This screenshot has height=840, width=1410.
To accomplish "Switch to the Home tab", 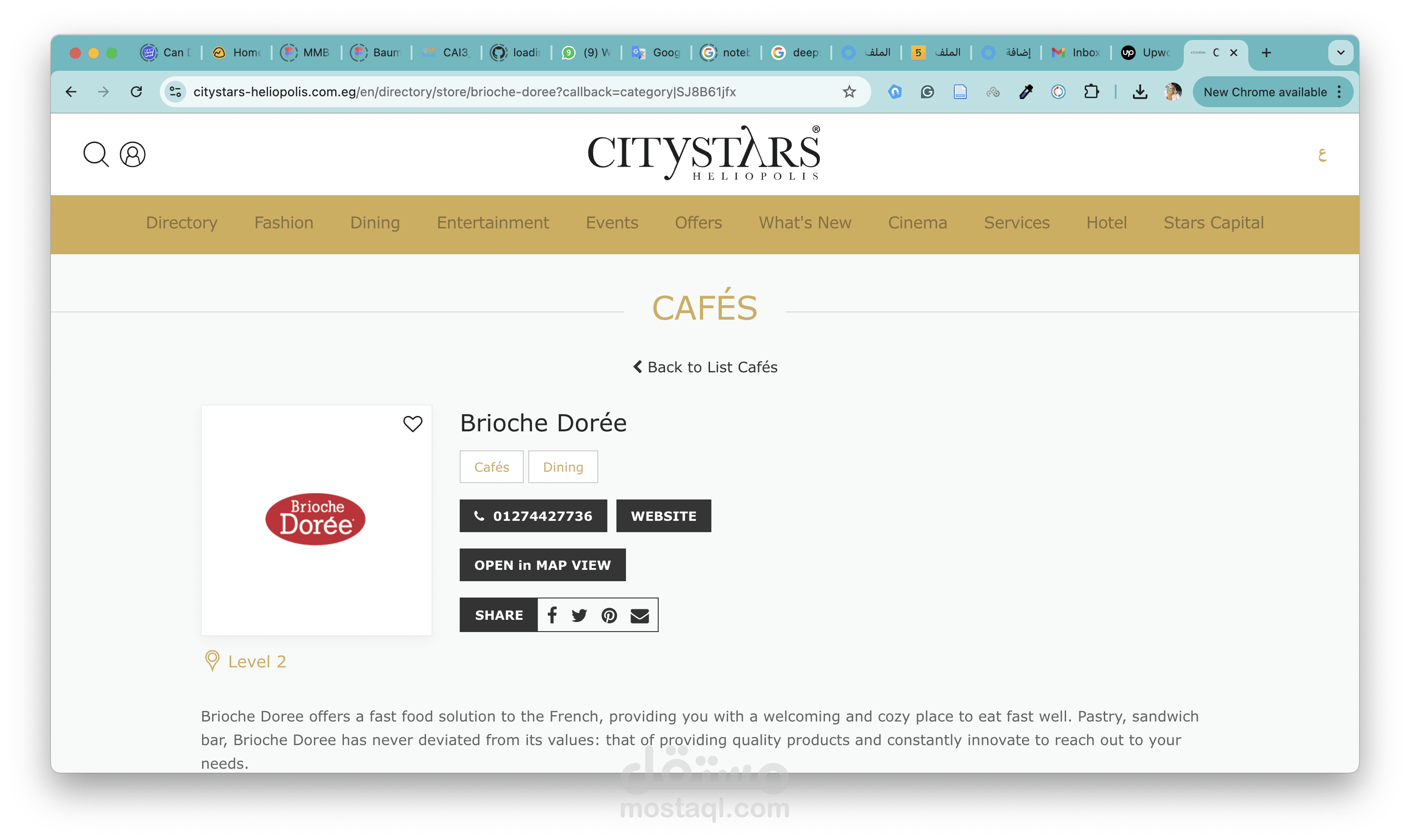I will pos(236,53).
